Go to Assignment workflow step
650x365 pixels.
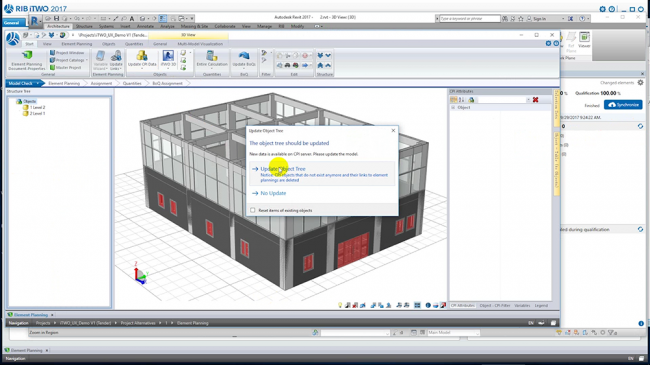101,83
